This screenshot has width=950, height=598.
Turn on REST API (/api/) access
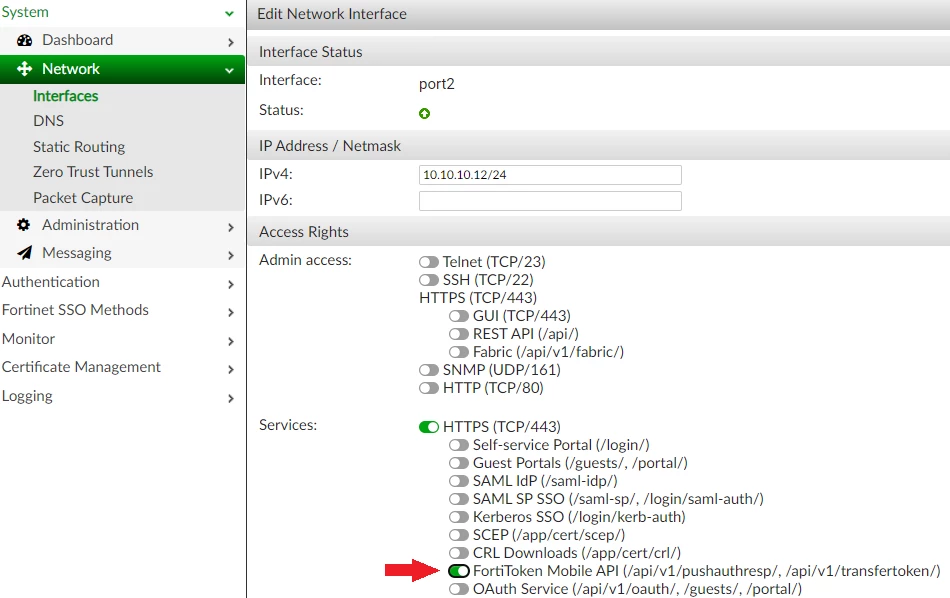click(459, 334)
